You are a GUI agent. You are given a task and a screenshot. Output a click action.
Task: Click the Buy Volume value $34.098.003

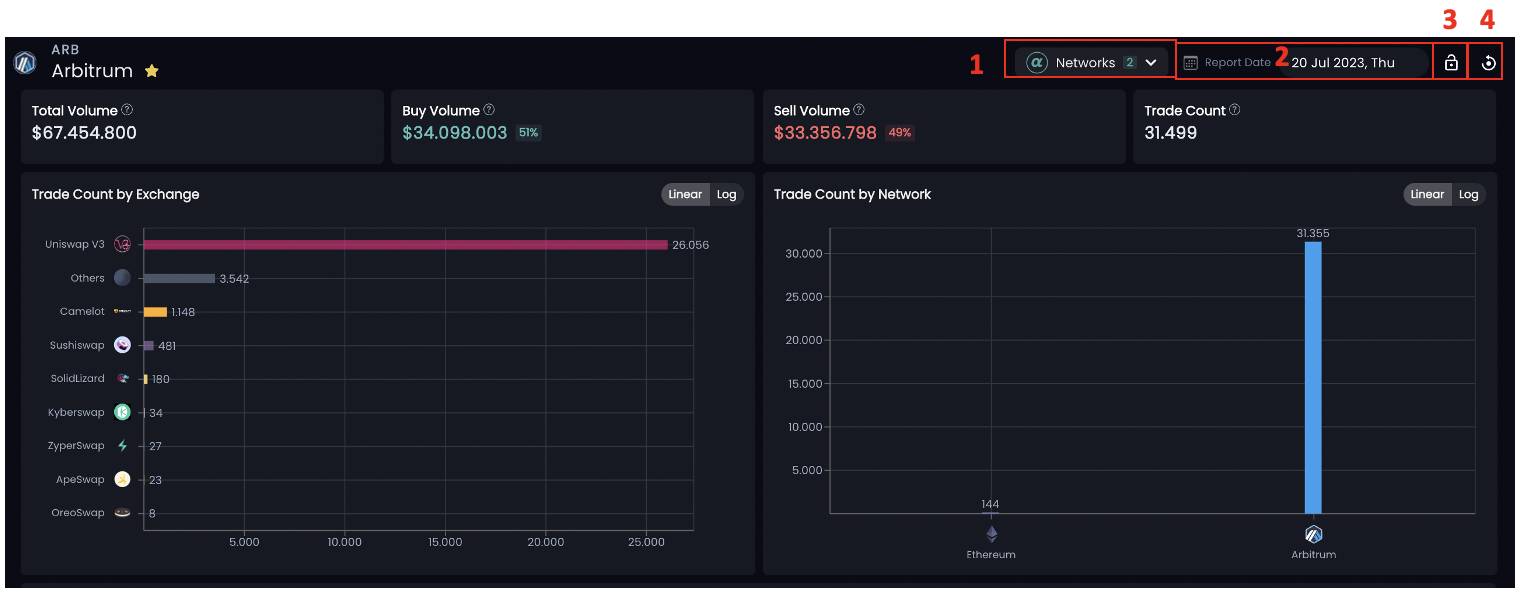(455, 133)
